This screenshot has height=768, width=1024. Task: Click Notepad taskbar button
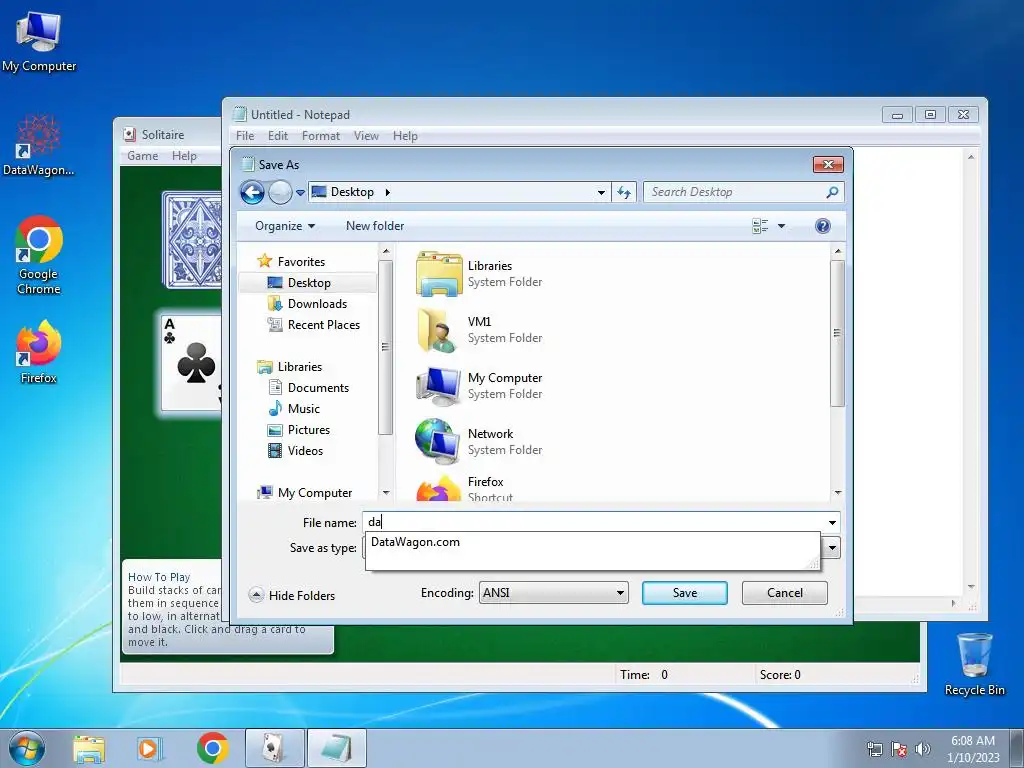point(336,748)
